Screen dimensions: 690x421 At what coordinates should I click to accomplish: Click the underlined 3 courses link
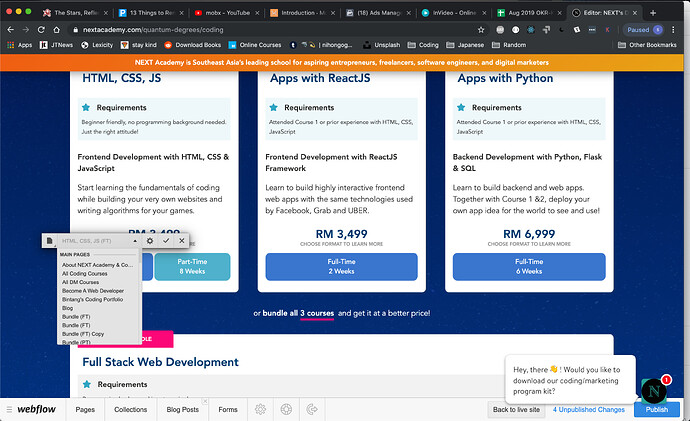pyautogui.click(x=317, y=313)
